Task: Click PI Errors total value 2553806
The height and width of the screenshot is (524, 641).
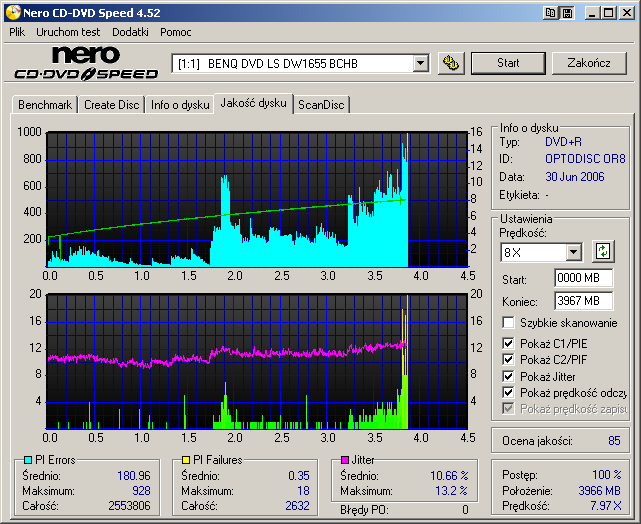Action: pyautogui.click(x=130, y=506)
